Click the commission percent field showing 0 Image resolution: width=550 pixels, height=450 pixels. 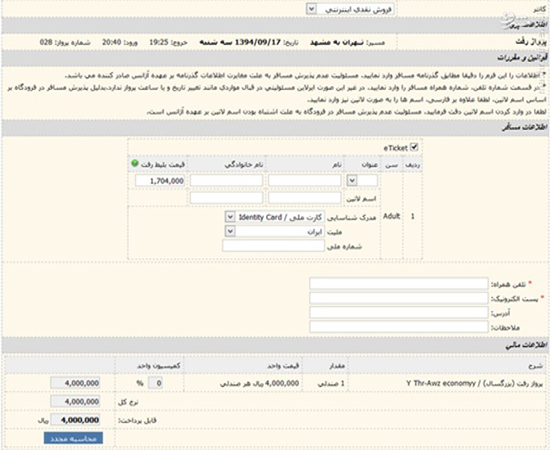coord(155,383)
